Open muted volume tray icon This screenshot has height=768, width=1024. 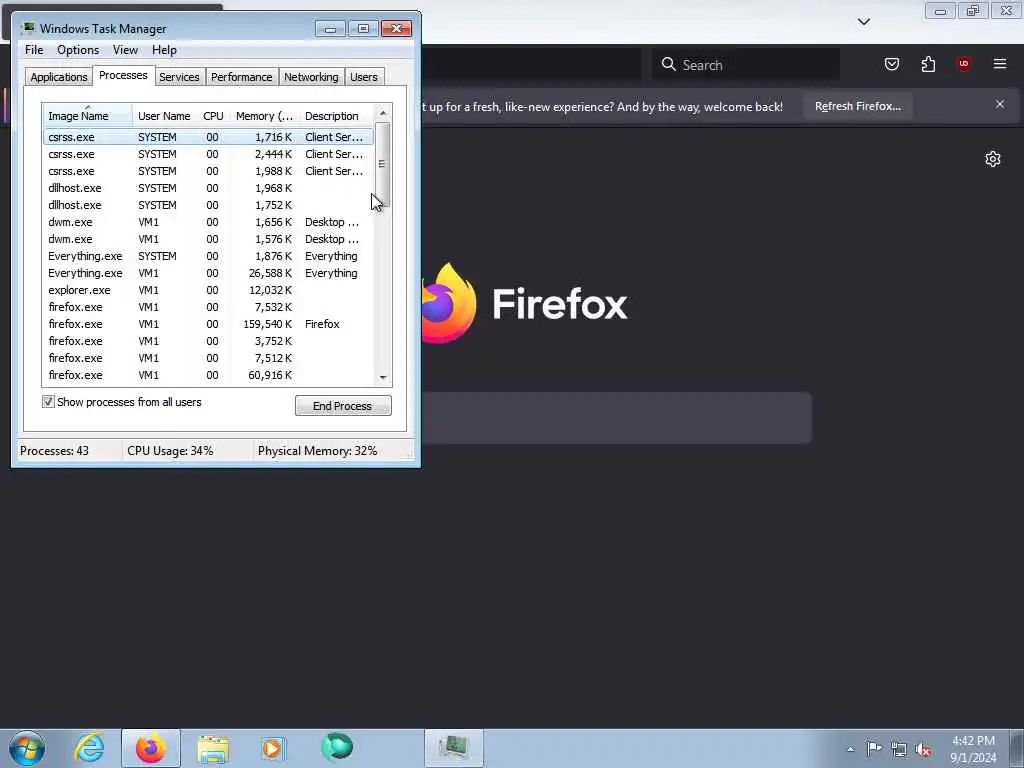pyautogui.click(x=923, y=749)
